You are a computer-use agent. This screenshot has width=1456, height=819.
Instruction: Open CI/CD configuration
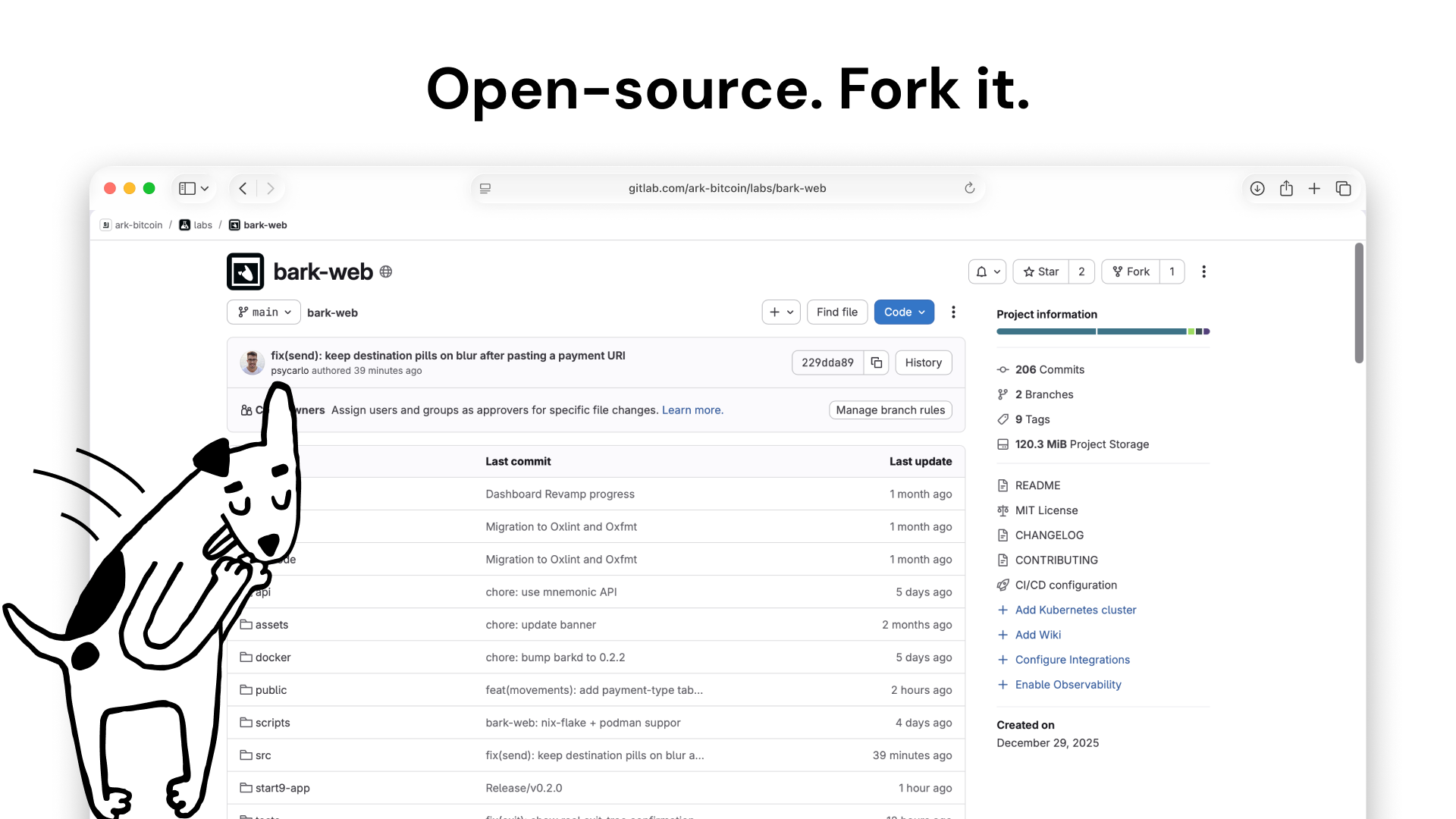1065,585
